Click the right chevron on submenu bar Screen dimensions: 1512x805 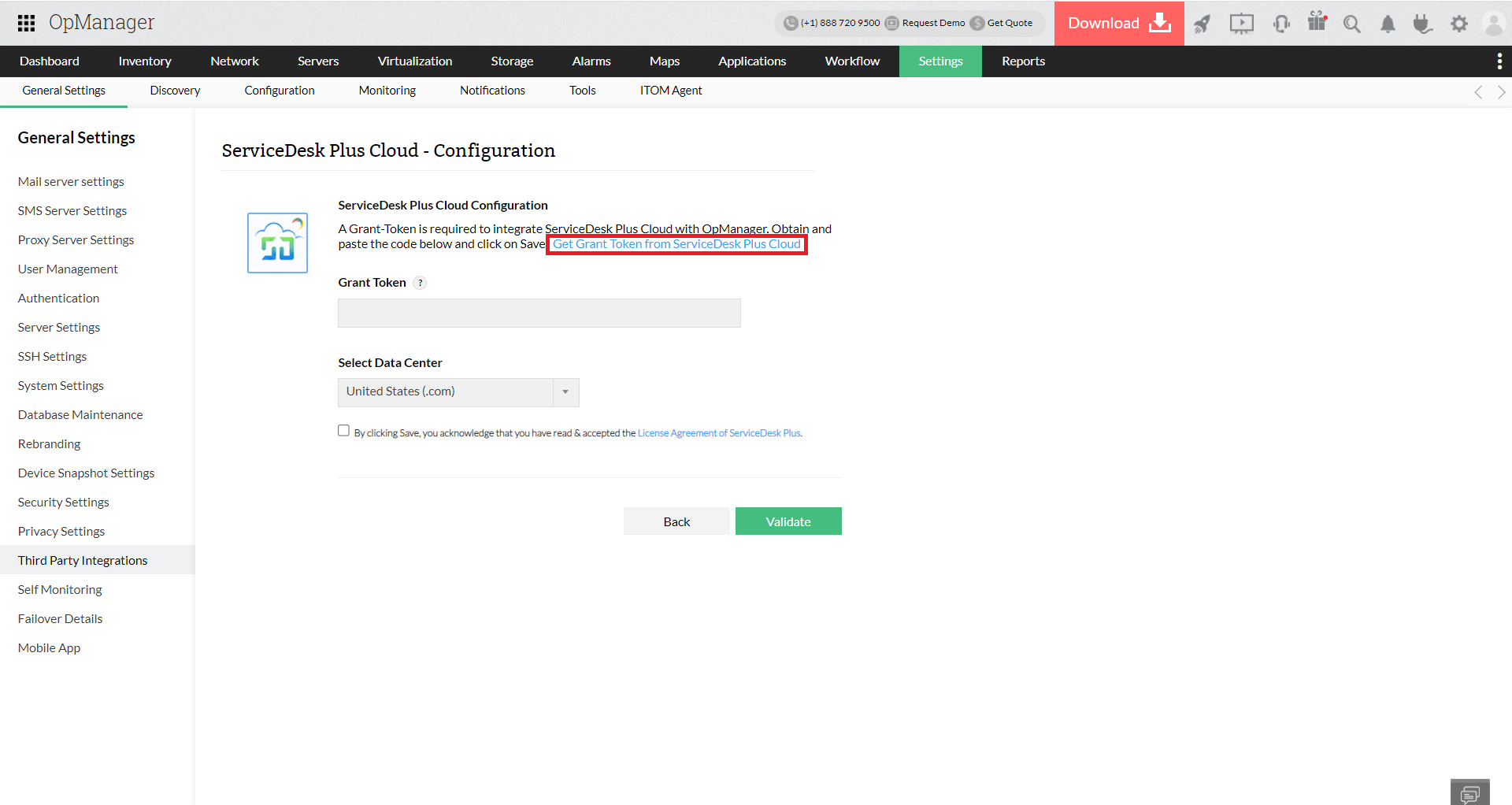1502,91
